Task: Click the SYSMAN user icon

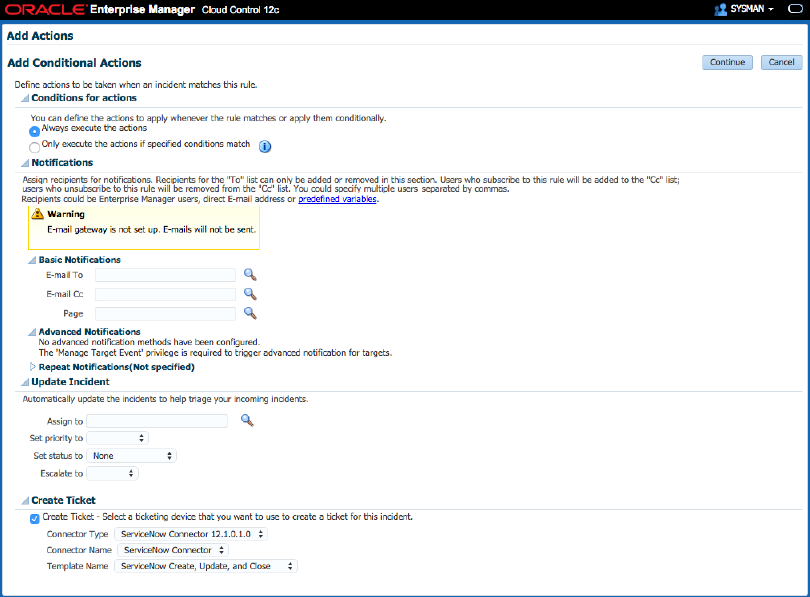Action: point(720,9)
